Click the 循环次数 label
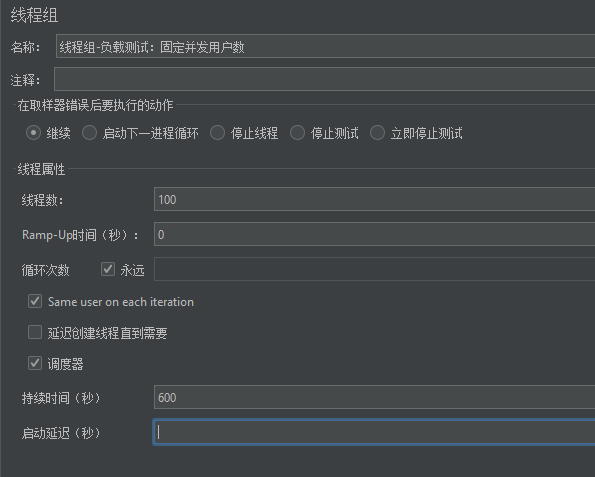The height and width of the screenshot is (477, 595). tap(46, 270)
